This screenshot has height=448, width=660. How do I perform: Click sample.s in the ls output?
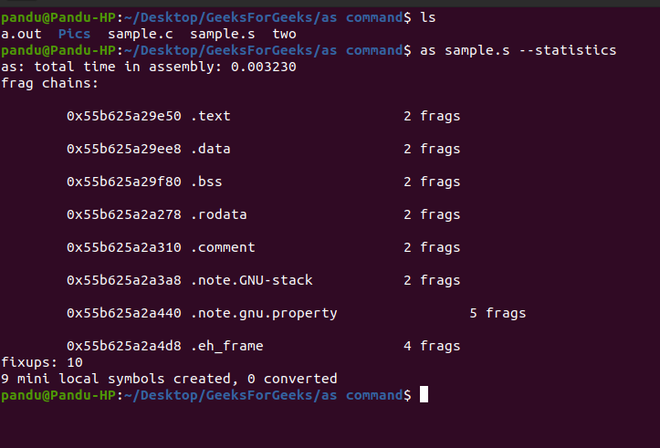pos(222,34)
